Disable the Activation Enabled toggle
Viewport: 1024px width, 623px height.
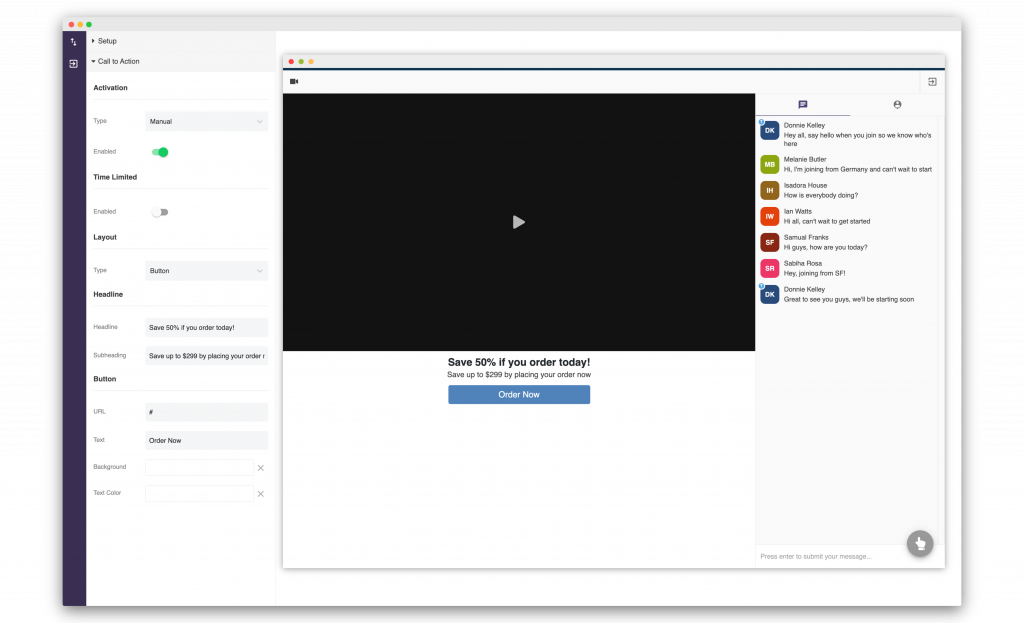(160, 152)
